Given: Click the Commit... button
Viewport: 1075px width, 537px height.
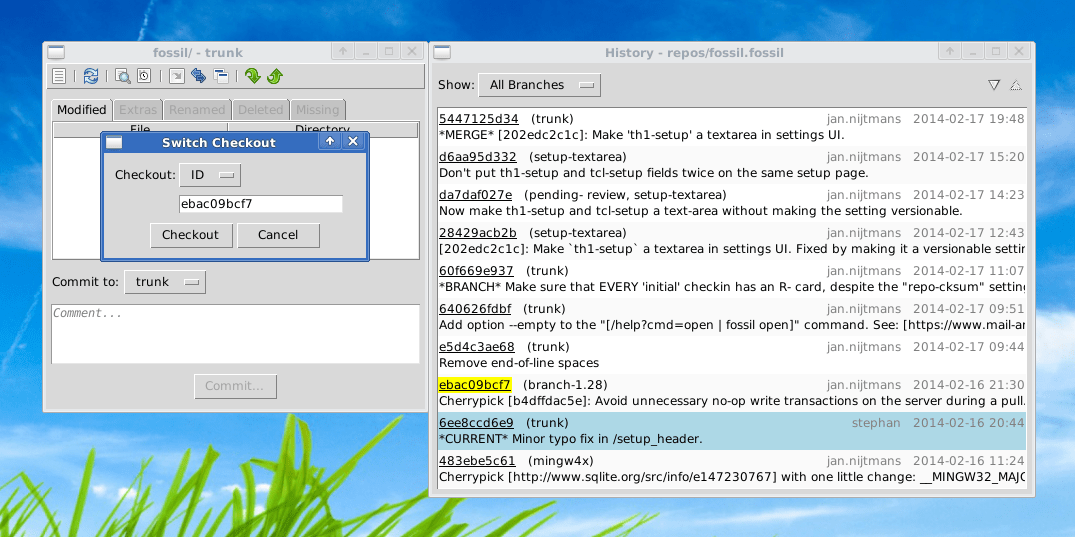Looking at the screenshot, I should pos(236,386).
